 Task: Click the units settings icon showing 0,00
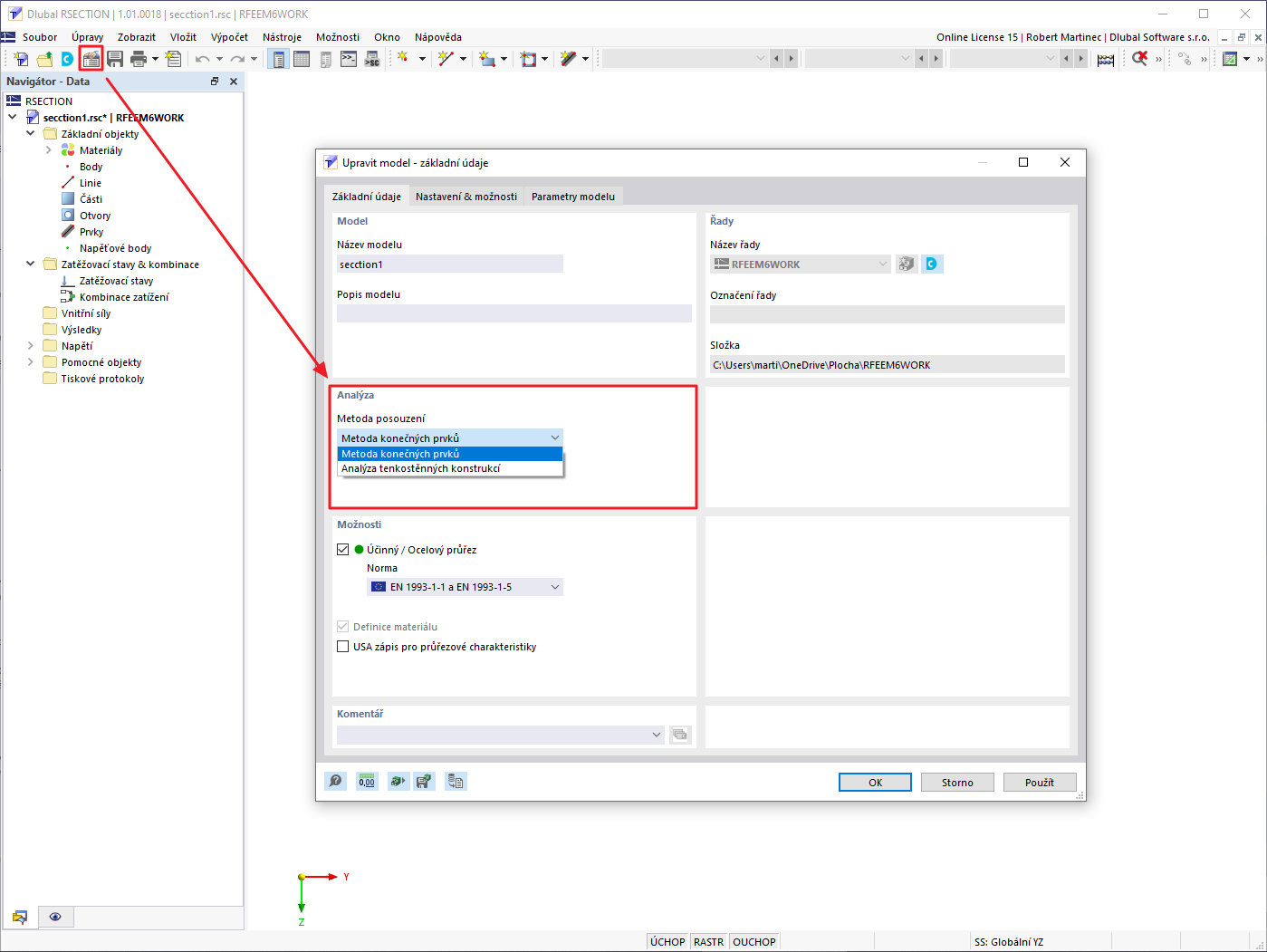point(366,781)
